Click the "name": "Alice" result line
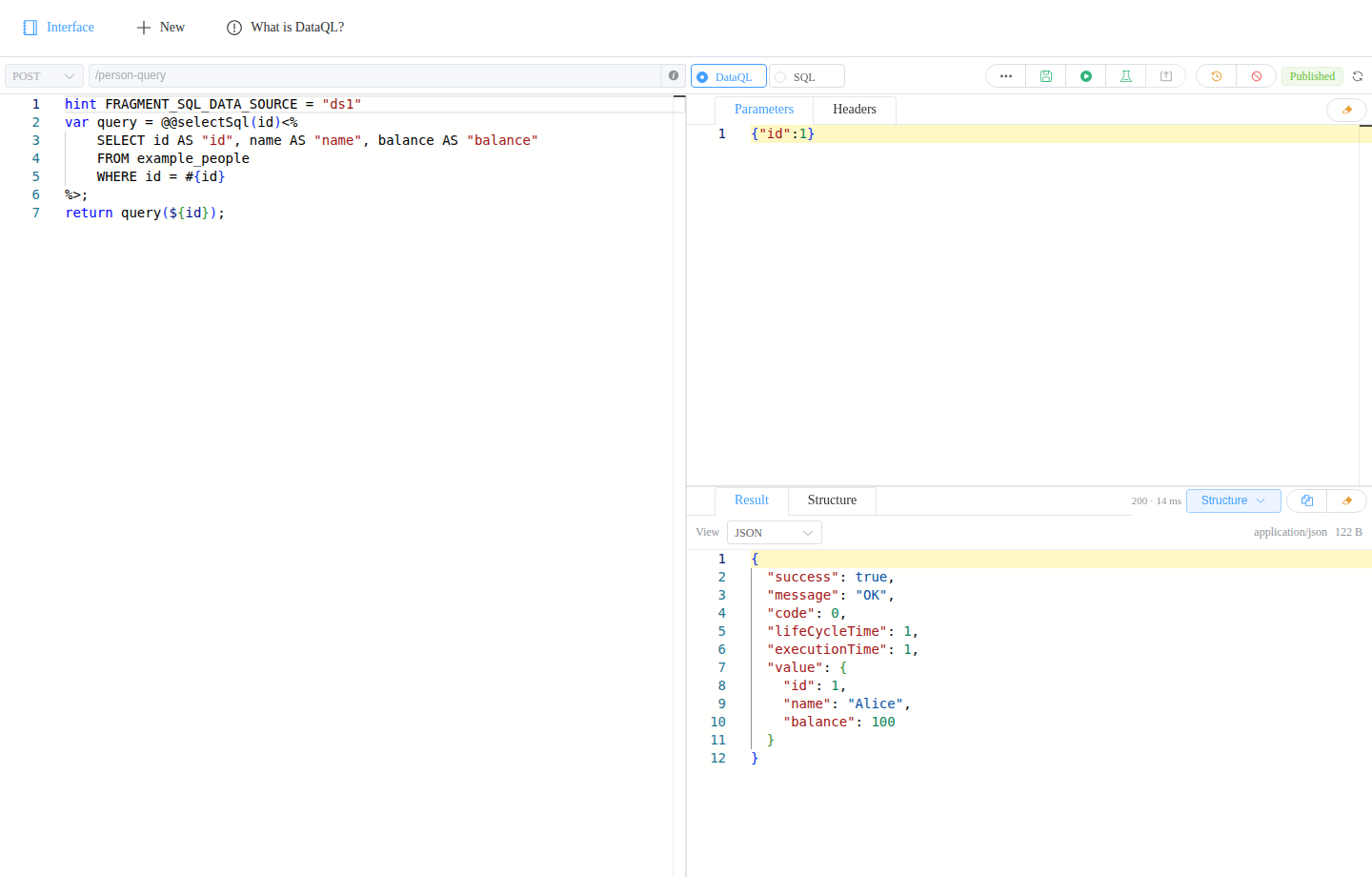Viewport: 1372px width, 877px height. pyautogui.click(x=847, y=704)
